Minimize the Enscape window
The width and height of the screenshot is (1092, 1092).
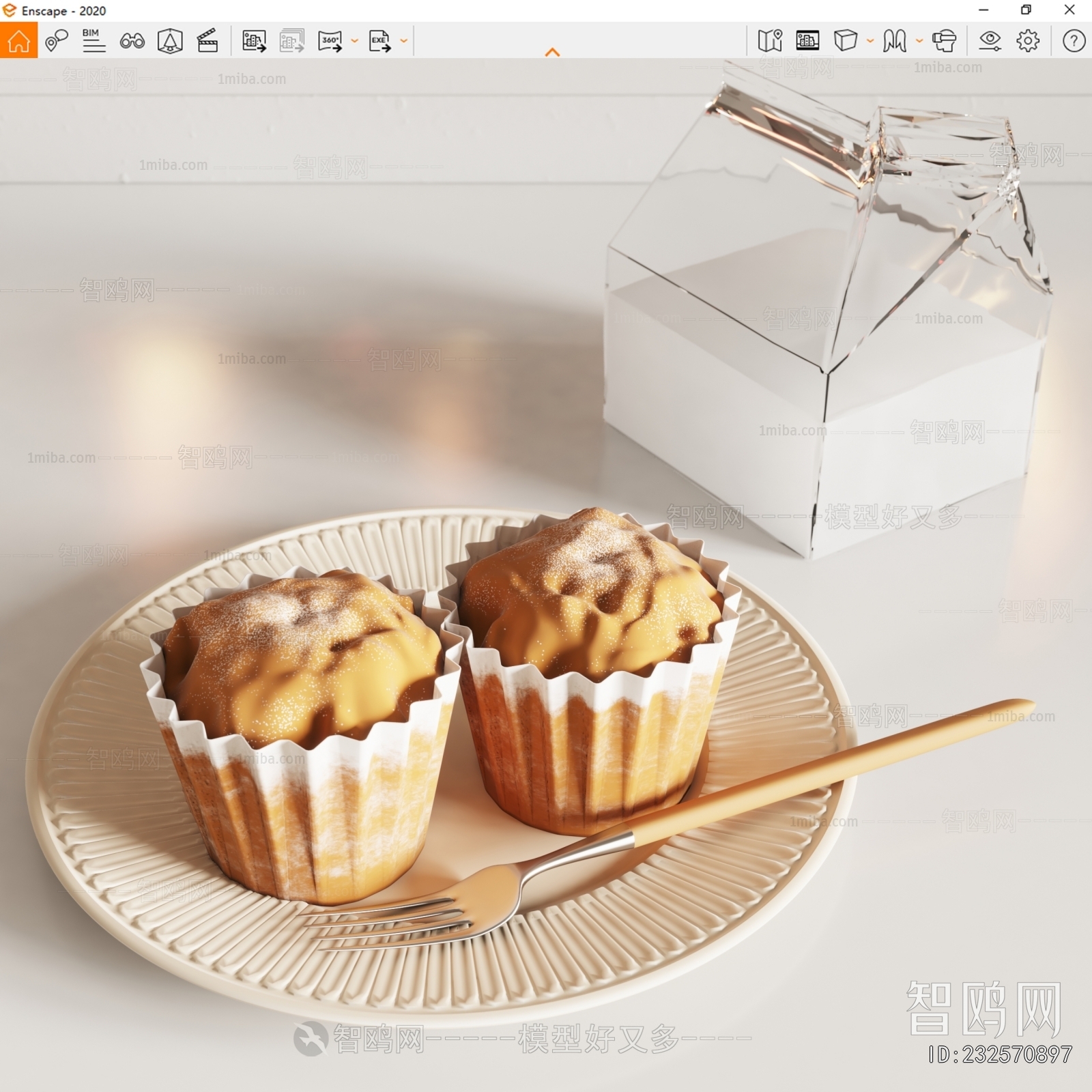(983, 10)
